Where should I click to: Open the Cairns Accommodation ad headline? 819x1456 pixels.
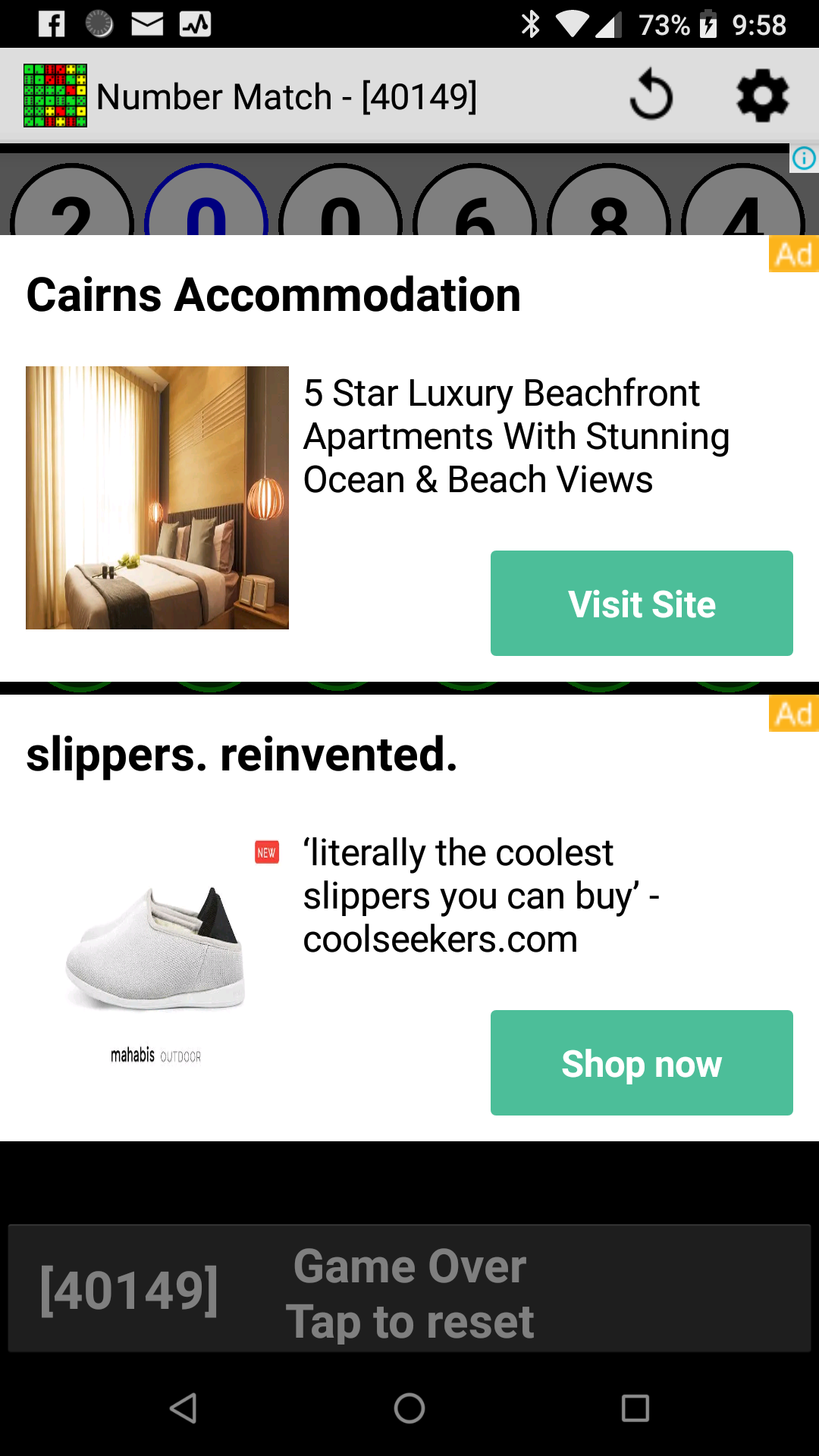[274, 295]
